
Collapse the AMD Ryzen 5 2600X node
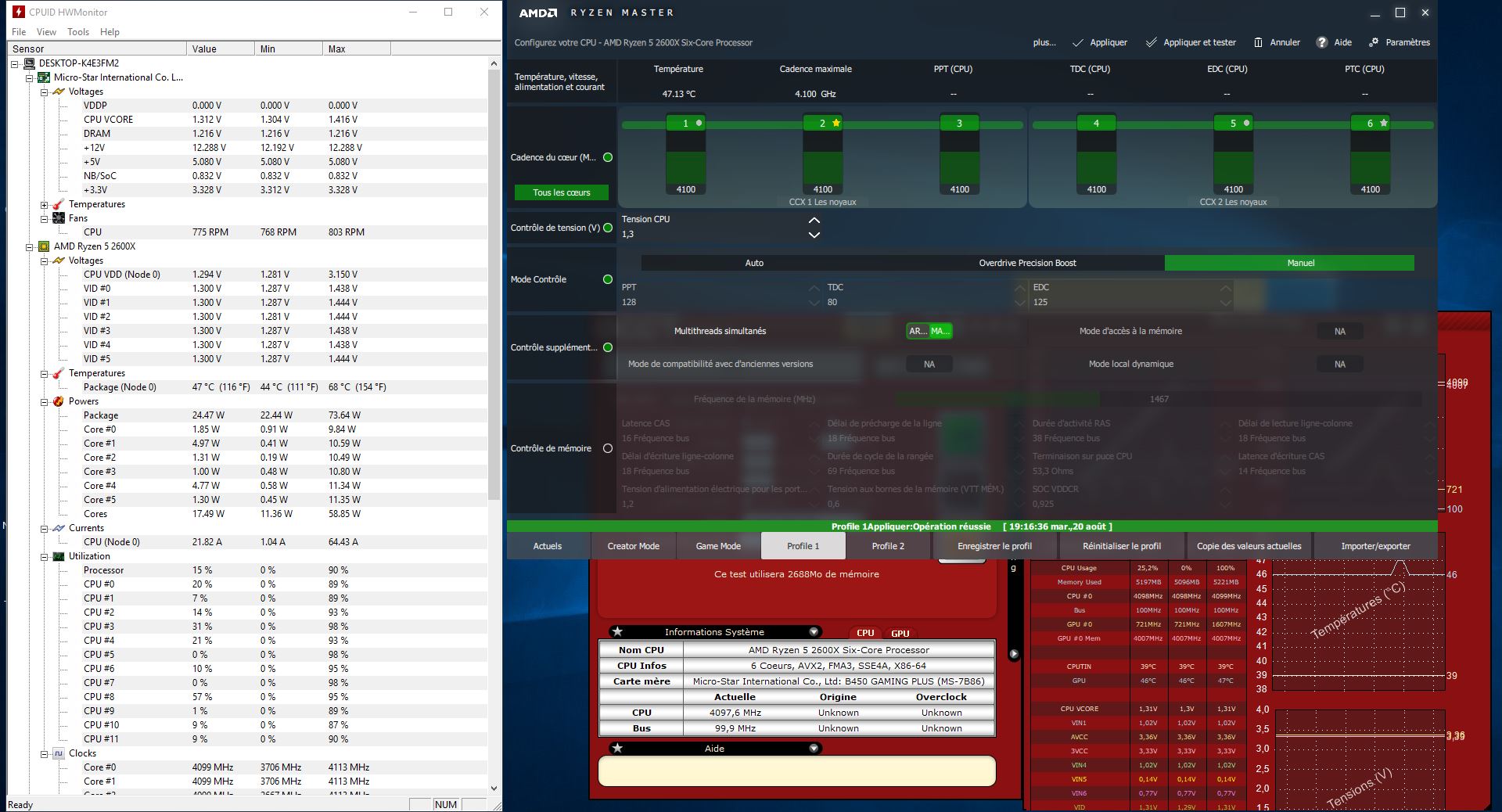[x=30, y=246]
